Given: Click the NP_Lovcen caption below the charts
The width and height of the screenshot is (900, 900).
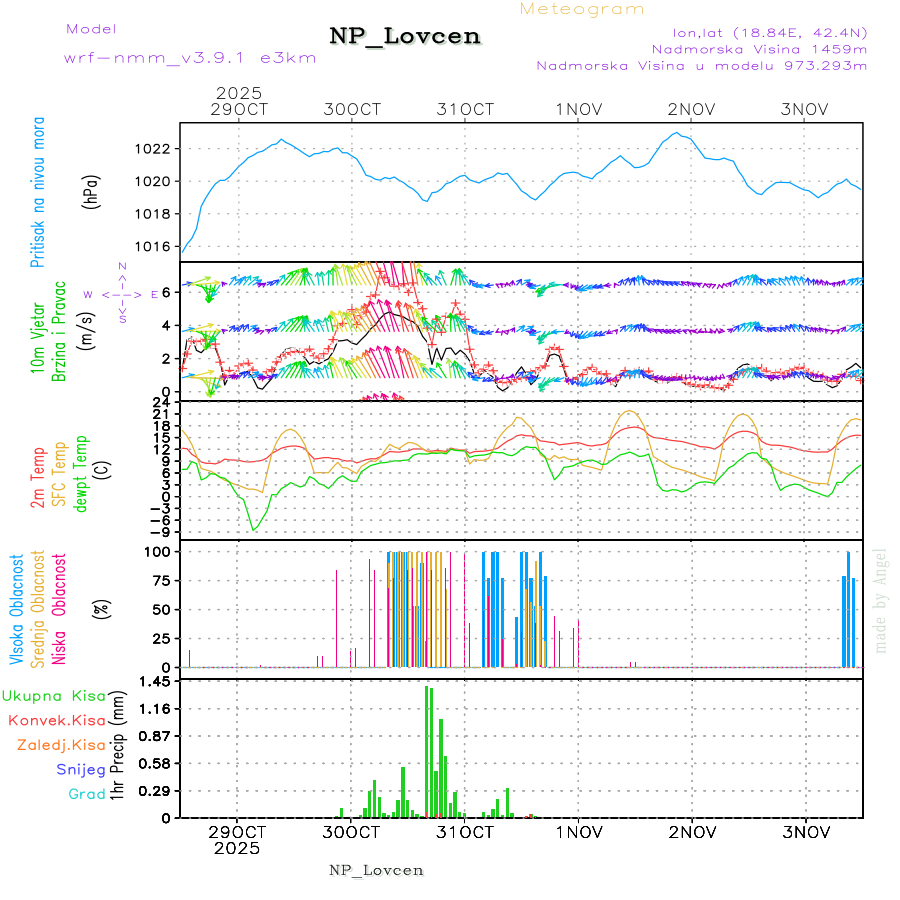Looking at the screenshot, I should point(376,870).
